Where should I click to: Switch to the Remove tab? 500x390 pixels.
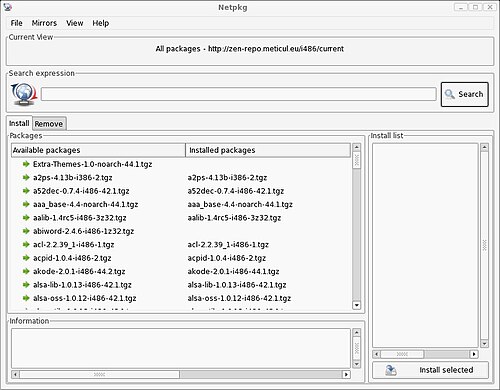point(49,124)
